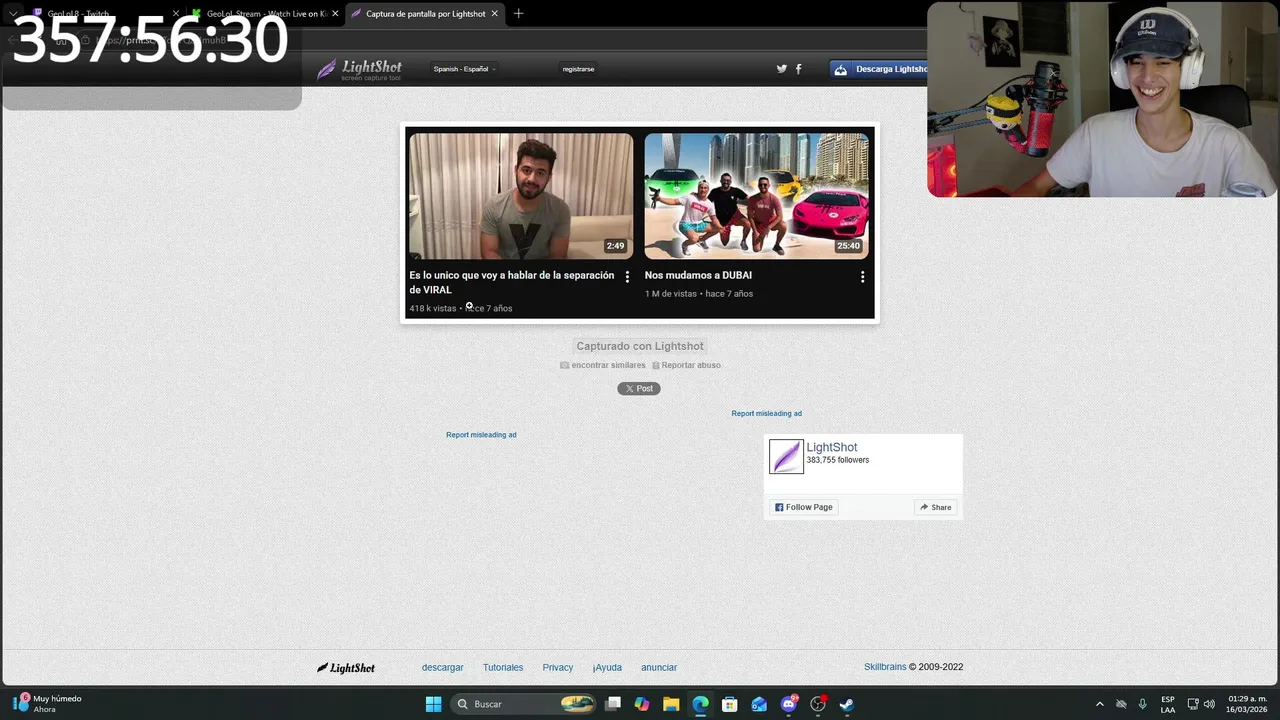Image resolution: width=1280 pixels, height=720 pixels.
Task: Click the Nos mudamos a DUBAI thumbnail
Action: (x=757, y=196)
